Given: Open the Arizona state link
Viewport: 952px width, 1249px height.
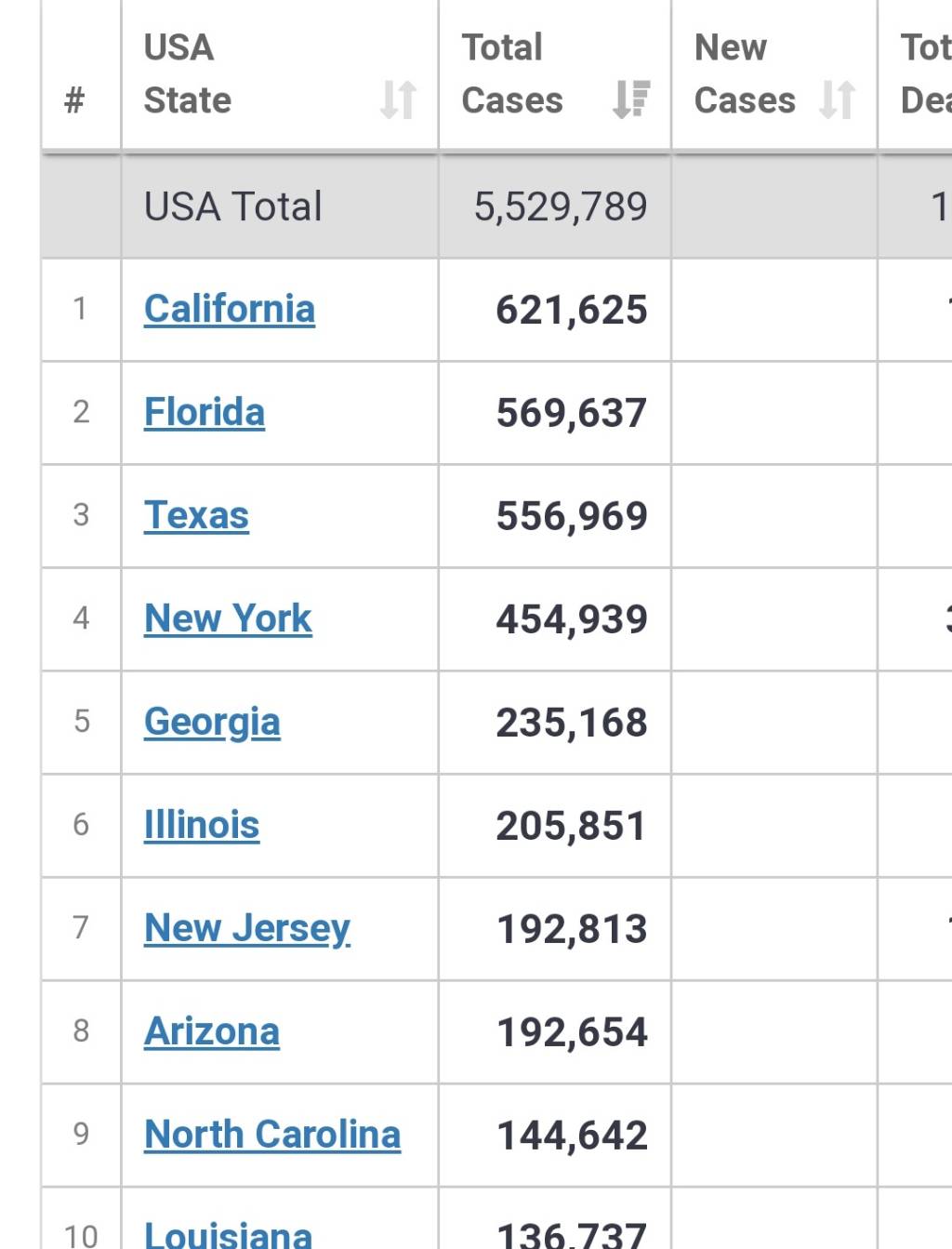Looking at the screenshot, I should pos(212,1031).
